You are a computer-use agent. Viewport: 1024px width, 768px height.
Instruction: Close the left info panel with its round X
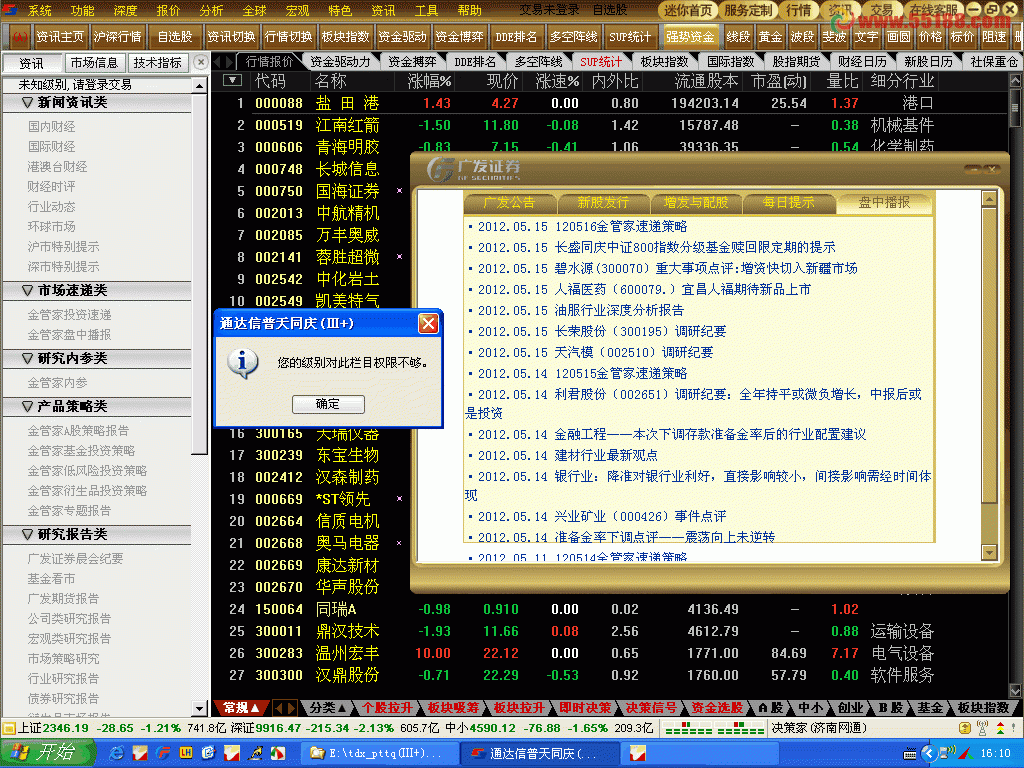(x=201, y=62)
